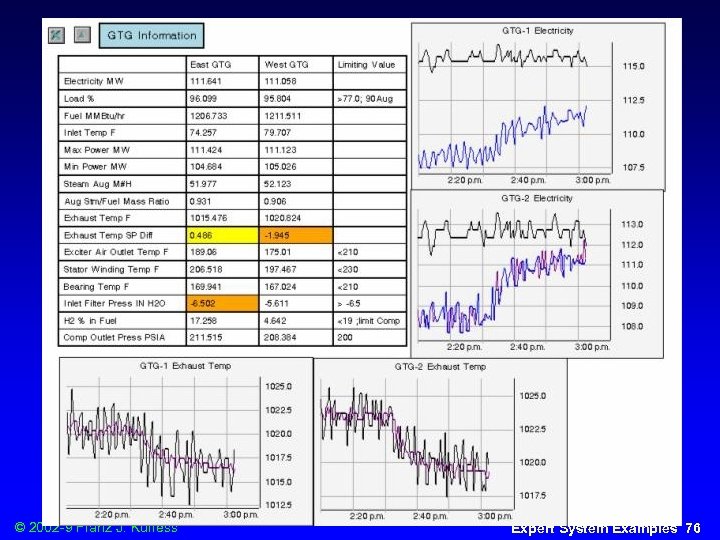Image resolution: width=720 pixels, height=540 pixels.
Task: Click H2 value 17.258
Action: [x=203, y=321]
